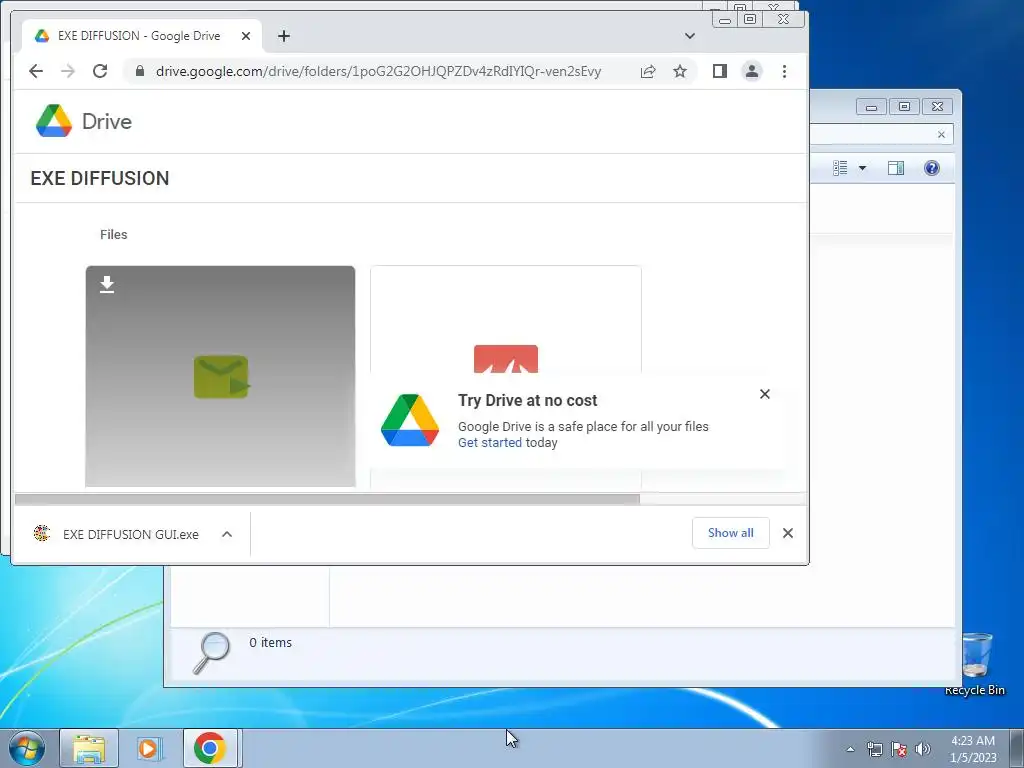Screen dimensions: 1024x768
Task: Click the taskbar clock showing 4:23 AM
Action: tap(973, 749)
